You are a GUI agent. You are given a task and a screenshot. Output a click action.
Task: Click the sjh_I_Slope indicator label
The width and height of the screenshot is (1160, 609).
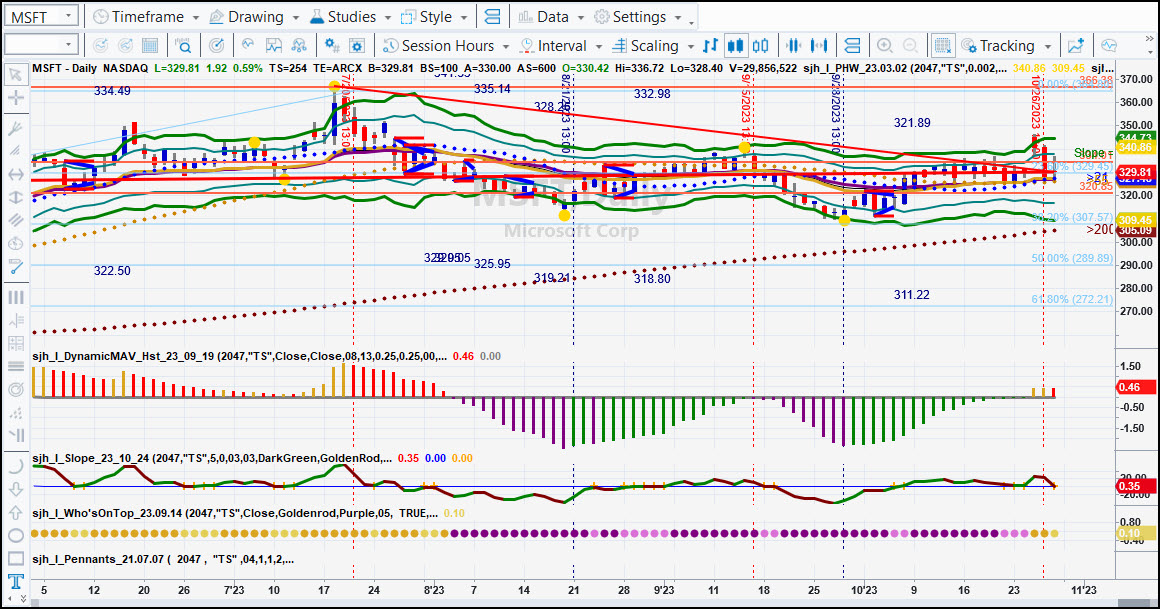click(x=212, y=458)
